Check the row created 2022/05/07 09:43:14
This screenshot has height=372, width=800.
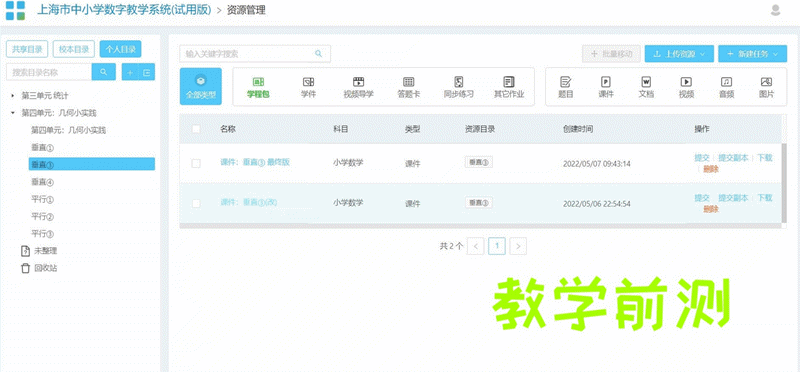point(196,163)
